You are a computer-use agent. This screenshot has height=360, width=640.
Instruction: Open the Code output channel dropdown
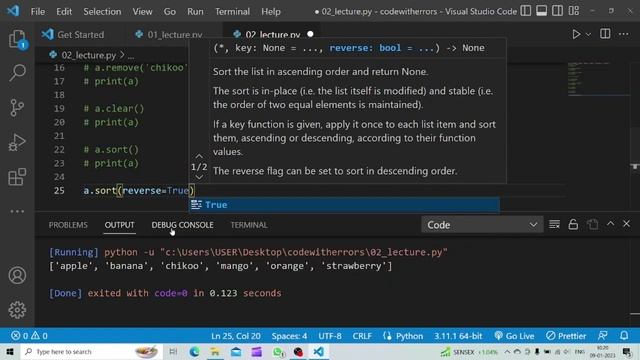[x=482, y=224]
